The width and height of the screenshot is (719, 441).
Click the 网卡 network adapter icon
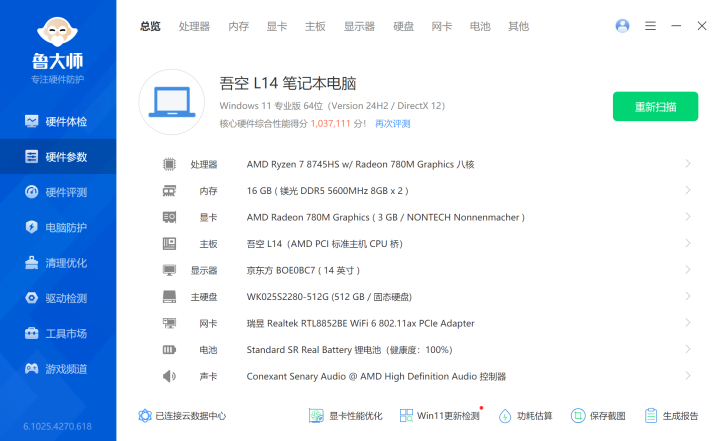pyautogui.click(x=169, y=323)
